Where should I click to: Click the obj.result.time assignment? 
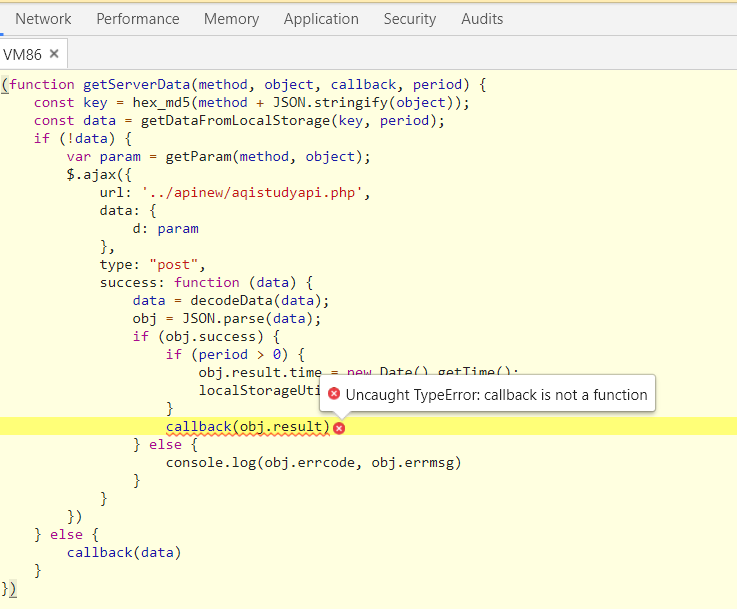(358, 373)
